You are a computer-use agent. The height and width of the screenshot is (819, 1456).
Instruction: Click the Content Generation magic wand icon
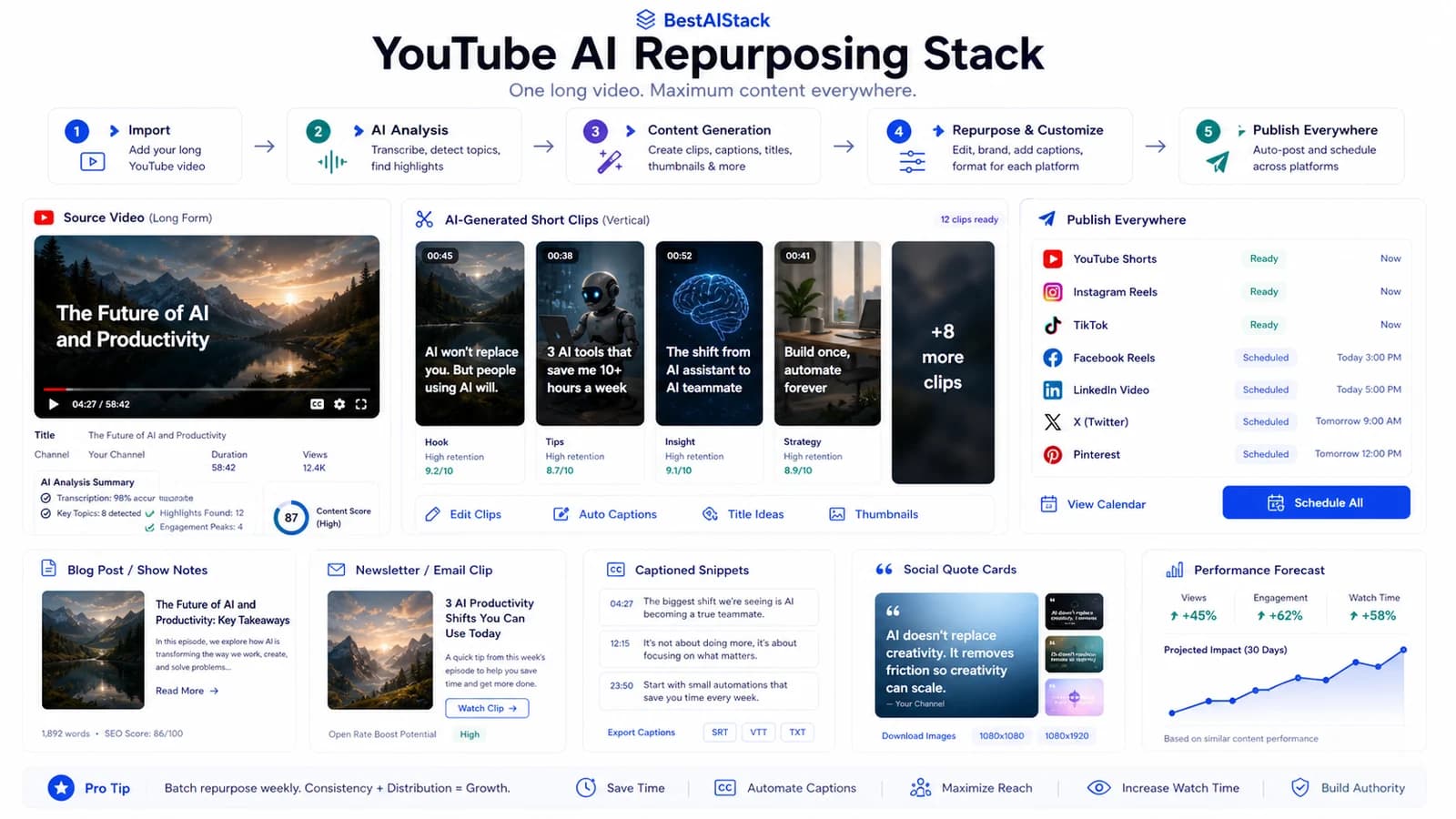pyautogui.click(x=610, y=162)
